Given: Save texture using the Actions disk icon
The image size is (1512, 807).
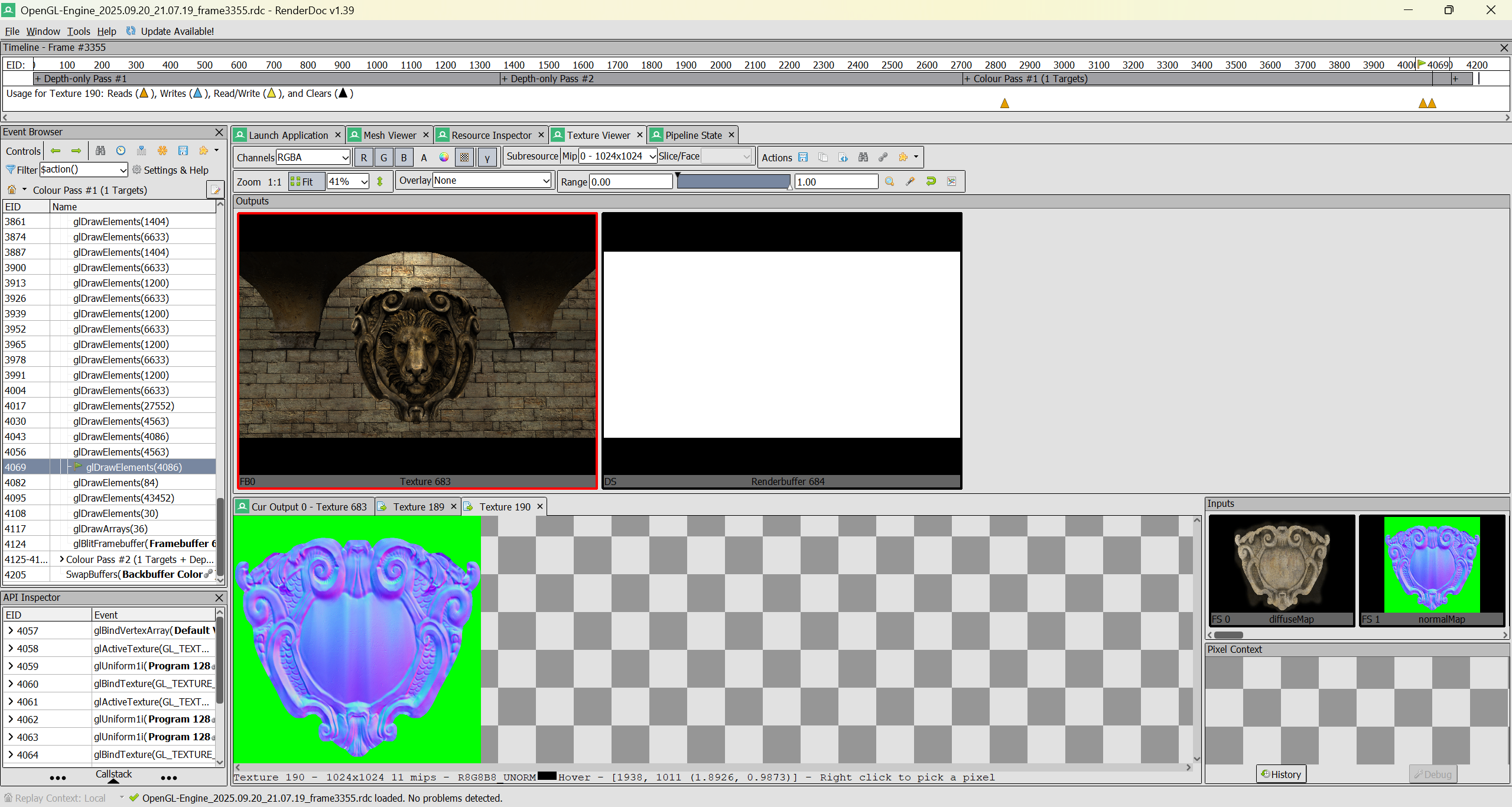Looking at the screenshot, I should 803,157.
